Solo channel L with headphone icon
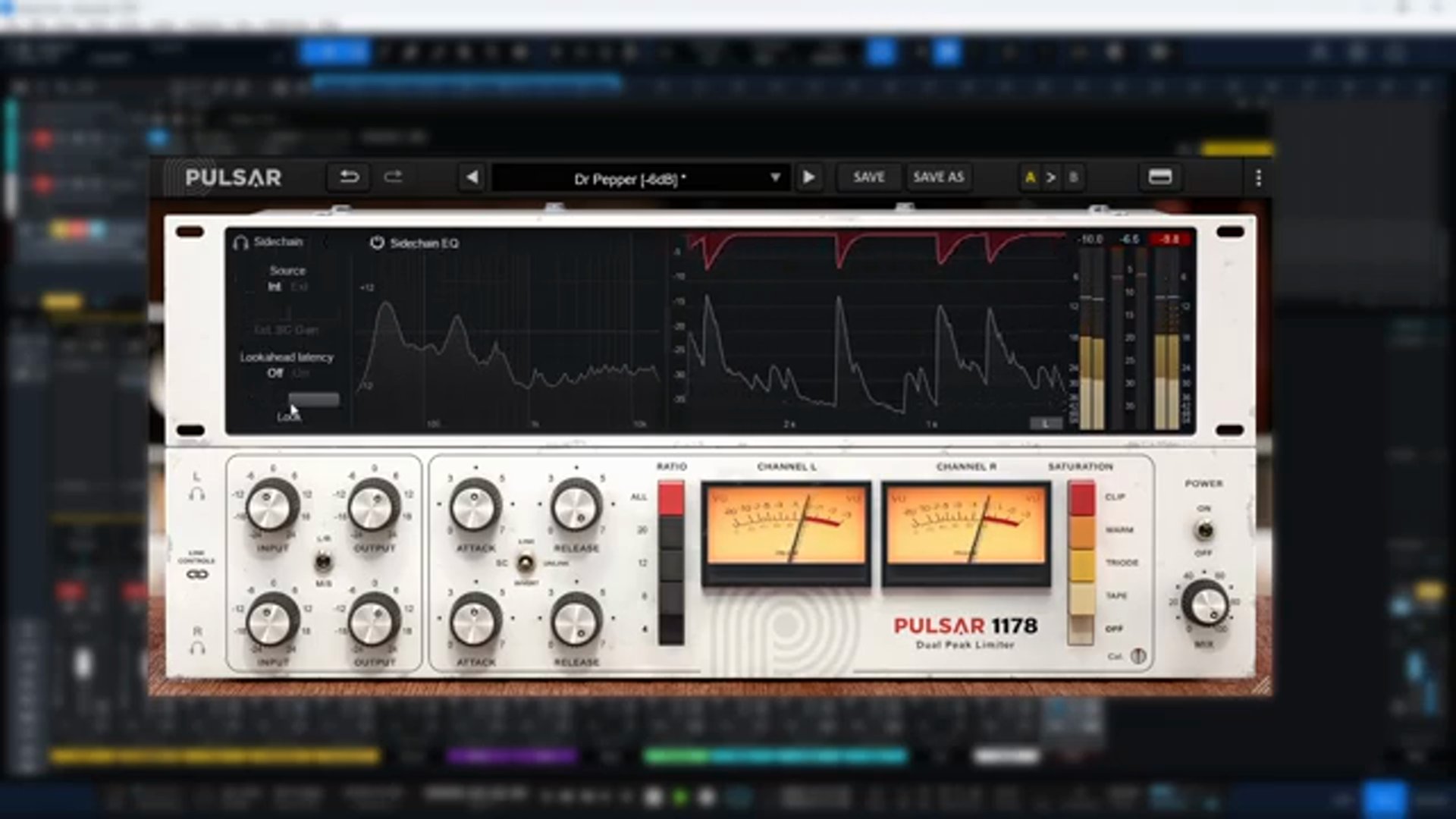Screen dimensions: 1456x819 196,494
